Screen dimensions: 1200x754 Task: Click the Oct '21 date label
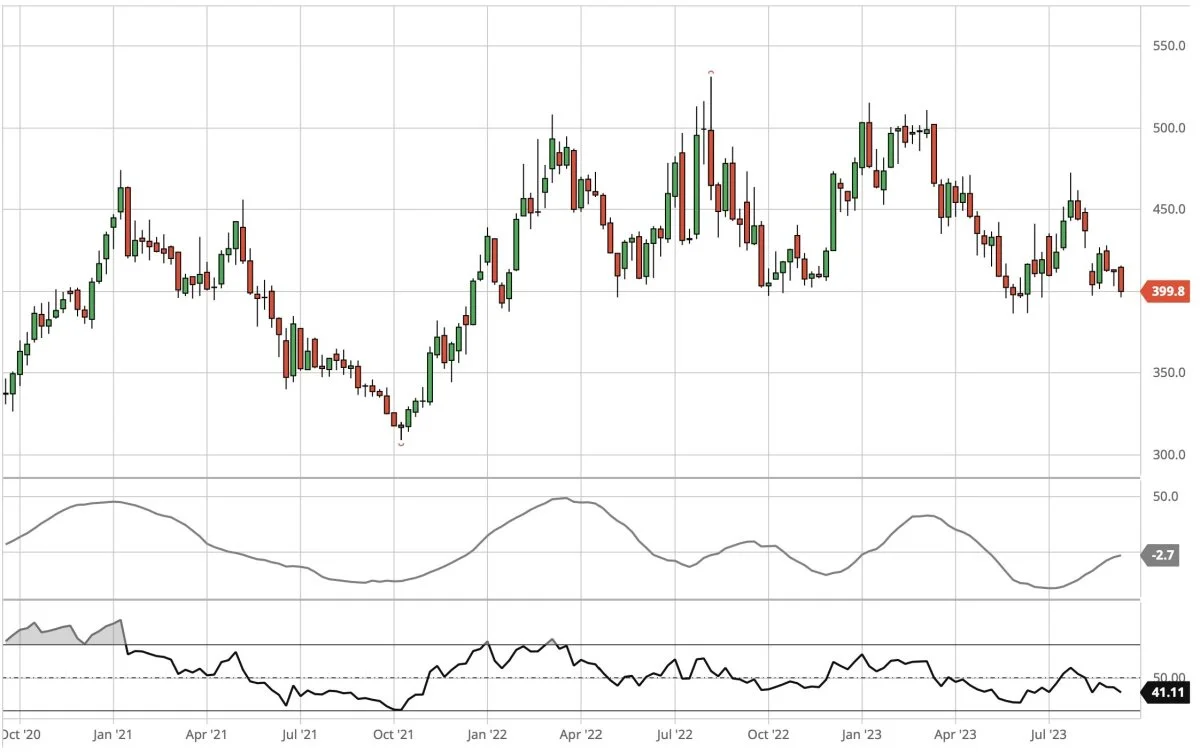pyautogui.click(x=393, y=735)
